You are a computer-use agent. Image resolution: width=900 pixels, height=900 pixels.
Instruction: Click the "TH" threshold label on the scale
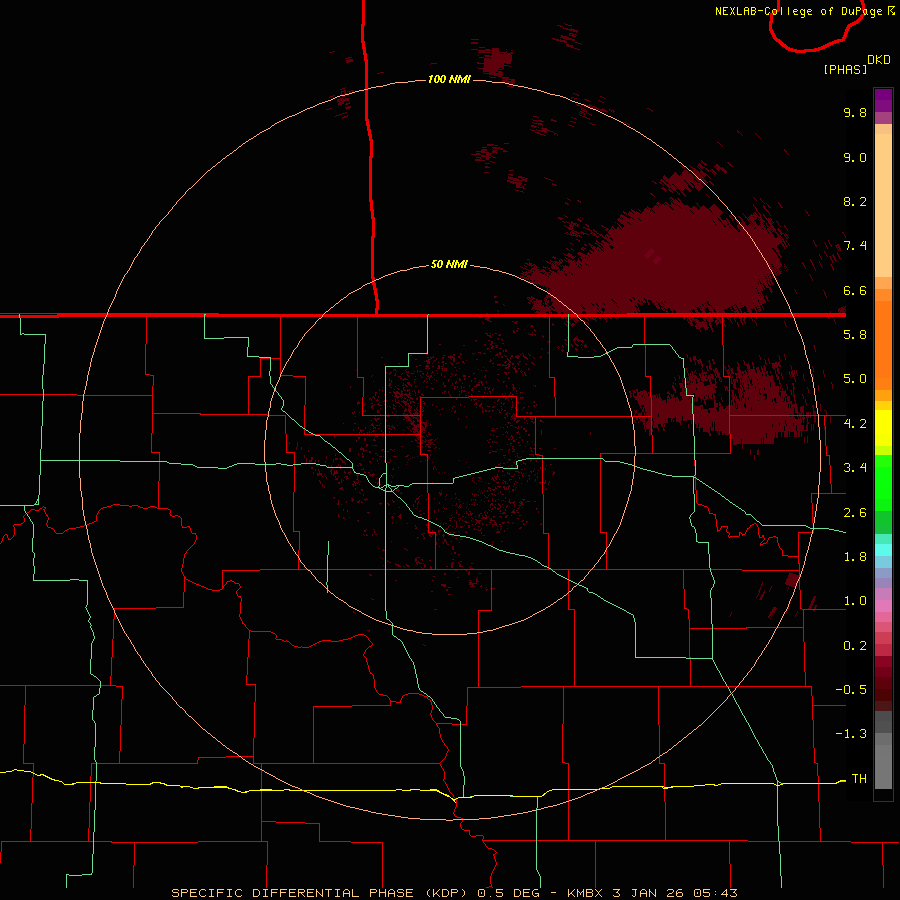859,779
